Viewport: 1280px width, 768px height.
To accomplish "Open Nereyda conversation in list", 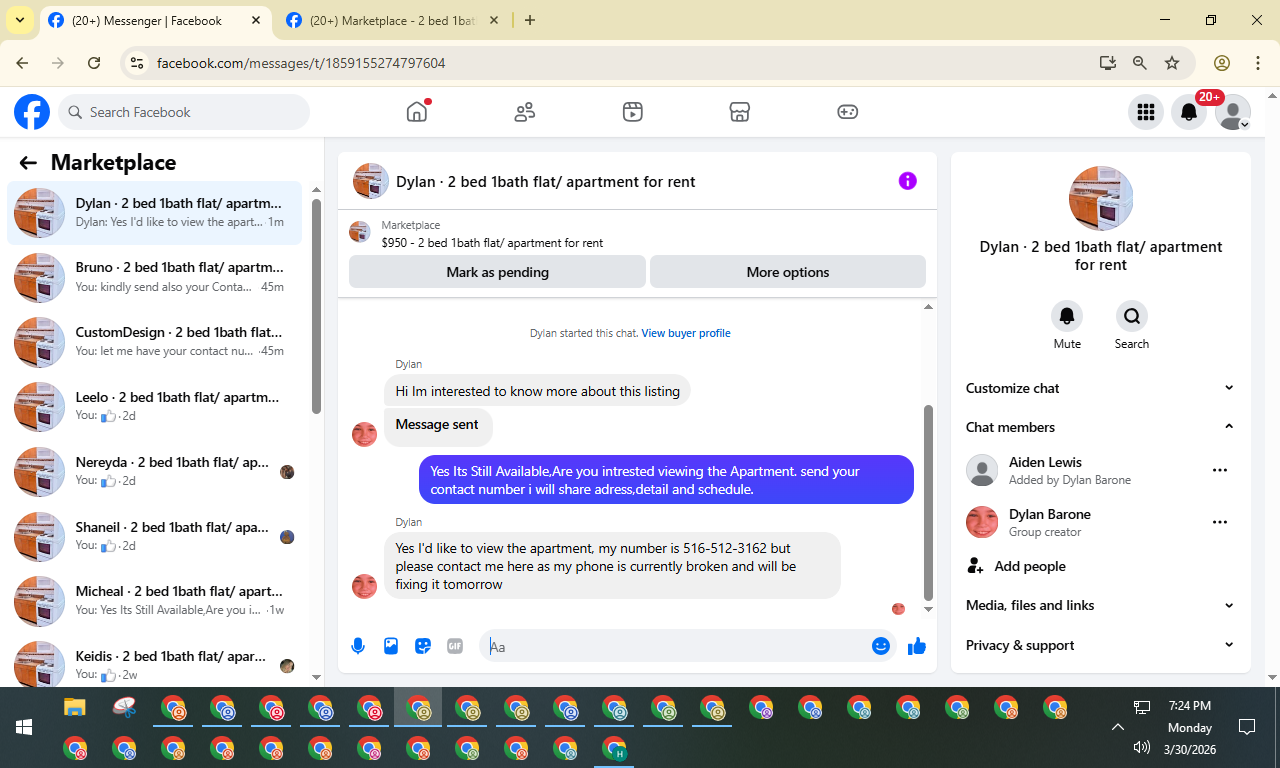I will click(x=154, y=472).
